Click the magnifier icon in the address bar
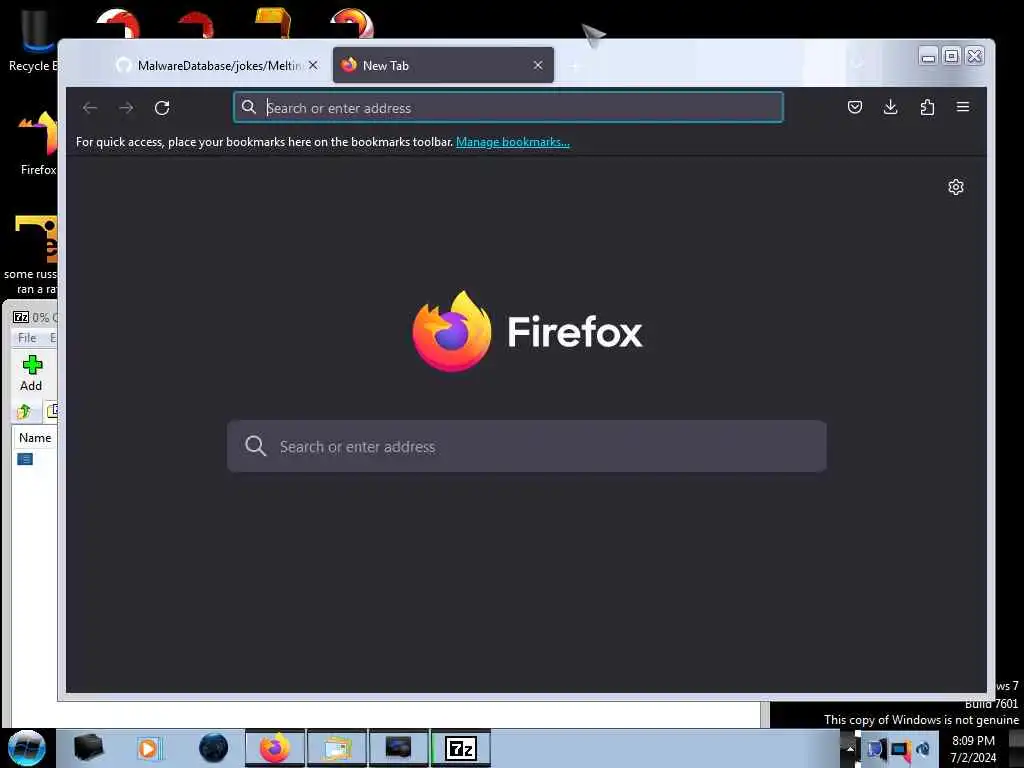The height and width of the screenshot is (768, 1024). coord(249,107)
